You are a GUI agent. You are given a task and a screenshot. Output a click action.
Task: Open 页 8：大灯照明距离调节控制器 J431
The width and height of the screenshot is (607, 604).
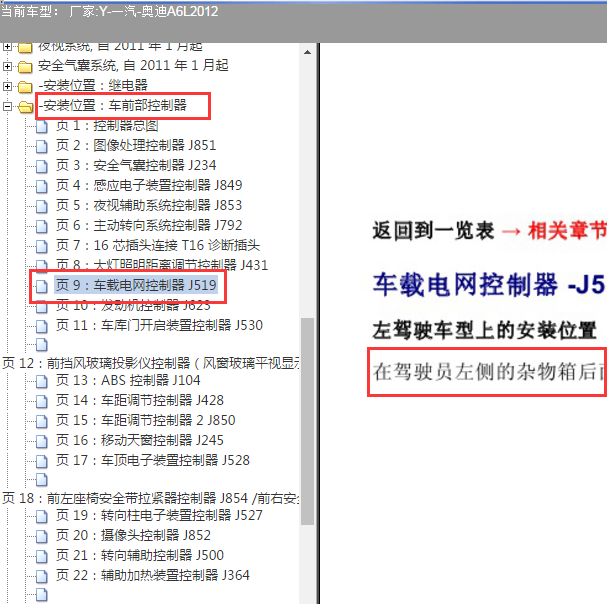pos(162,265)
